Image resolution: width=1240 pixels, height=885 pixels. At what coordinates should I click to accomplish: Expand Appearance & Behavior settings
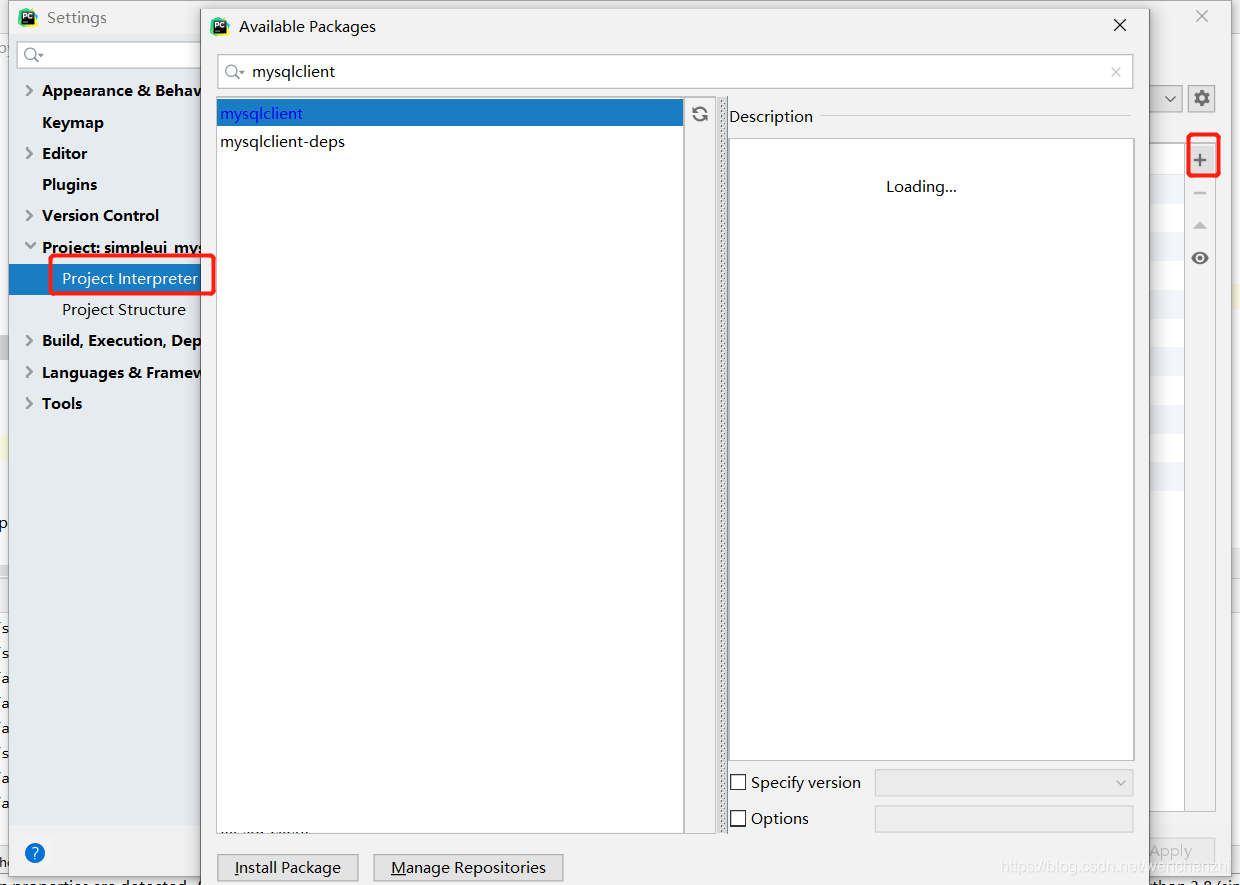coord(29,90)
